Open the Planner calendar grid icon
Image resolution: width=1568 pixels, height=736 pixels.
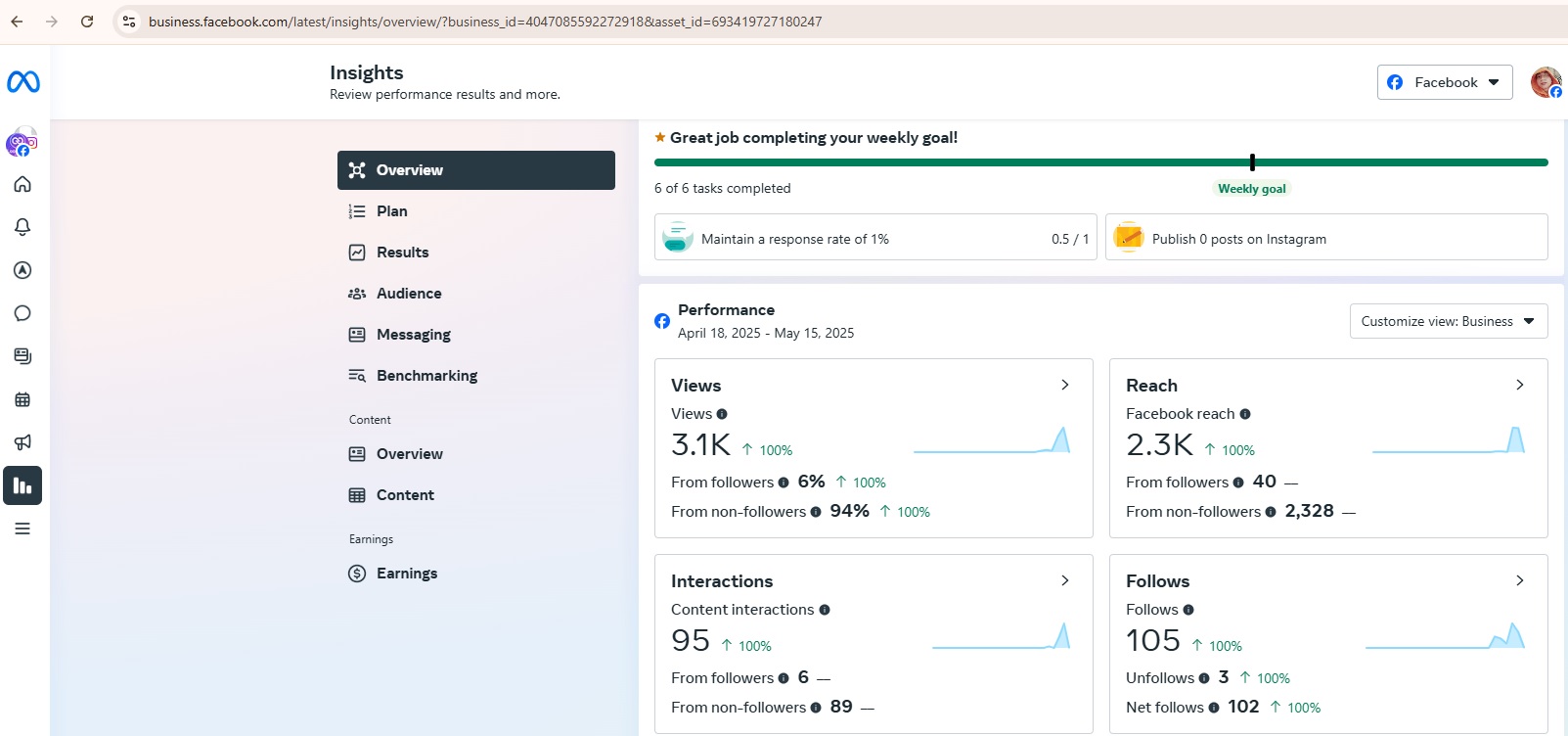click(x=22, y=399)
